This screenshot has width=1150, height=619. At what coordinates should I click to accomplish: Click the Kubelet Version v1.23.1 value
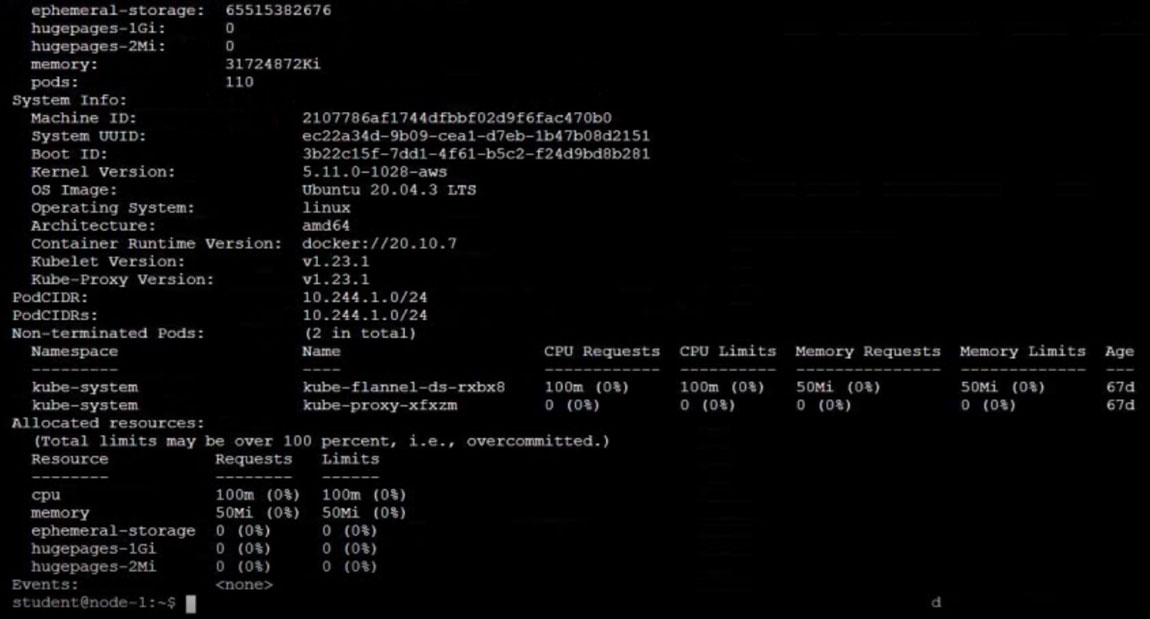point(336,262)
